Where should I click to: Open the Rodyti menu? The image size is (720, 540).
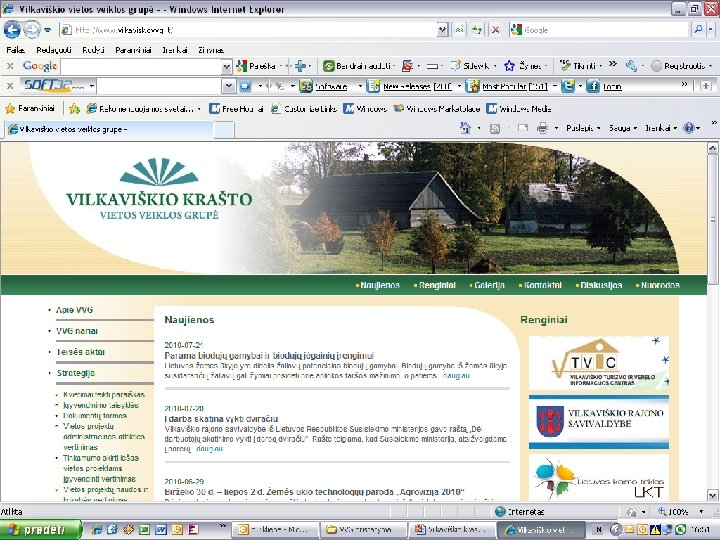click(x=94, y=50)
